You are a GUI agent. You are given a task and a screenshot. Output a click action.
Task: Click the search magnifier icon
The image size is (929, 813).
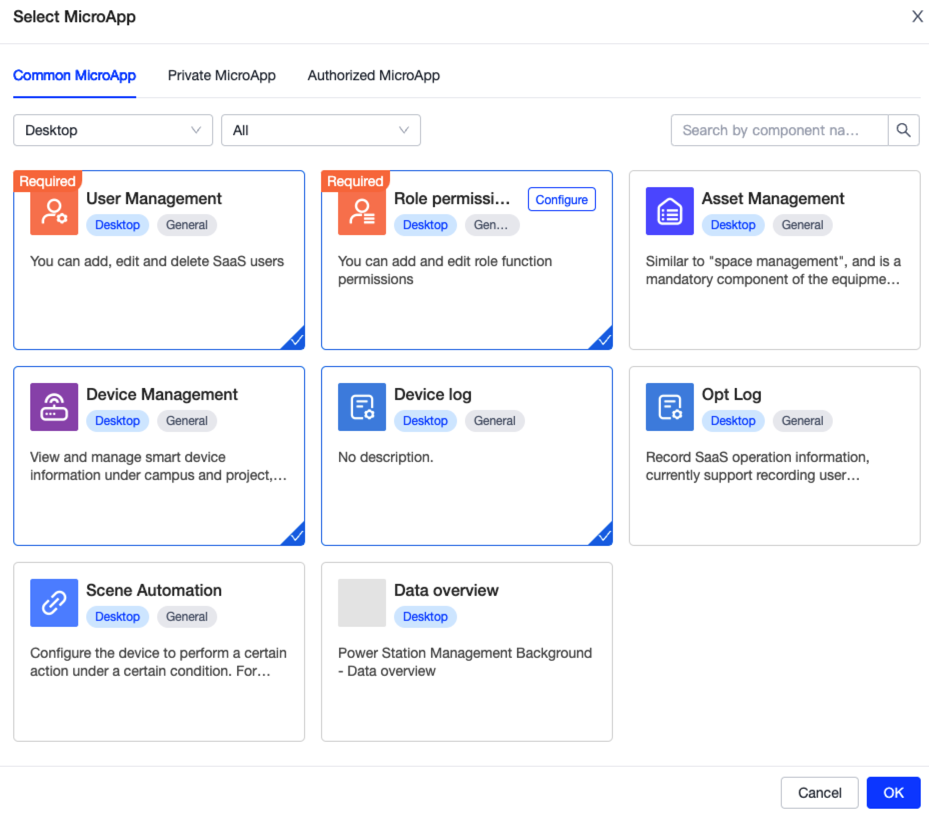pos(903,130)
